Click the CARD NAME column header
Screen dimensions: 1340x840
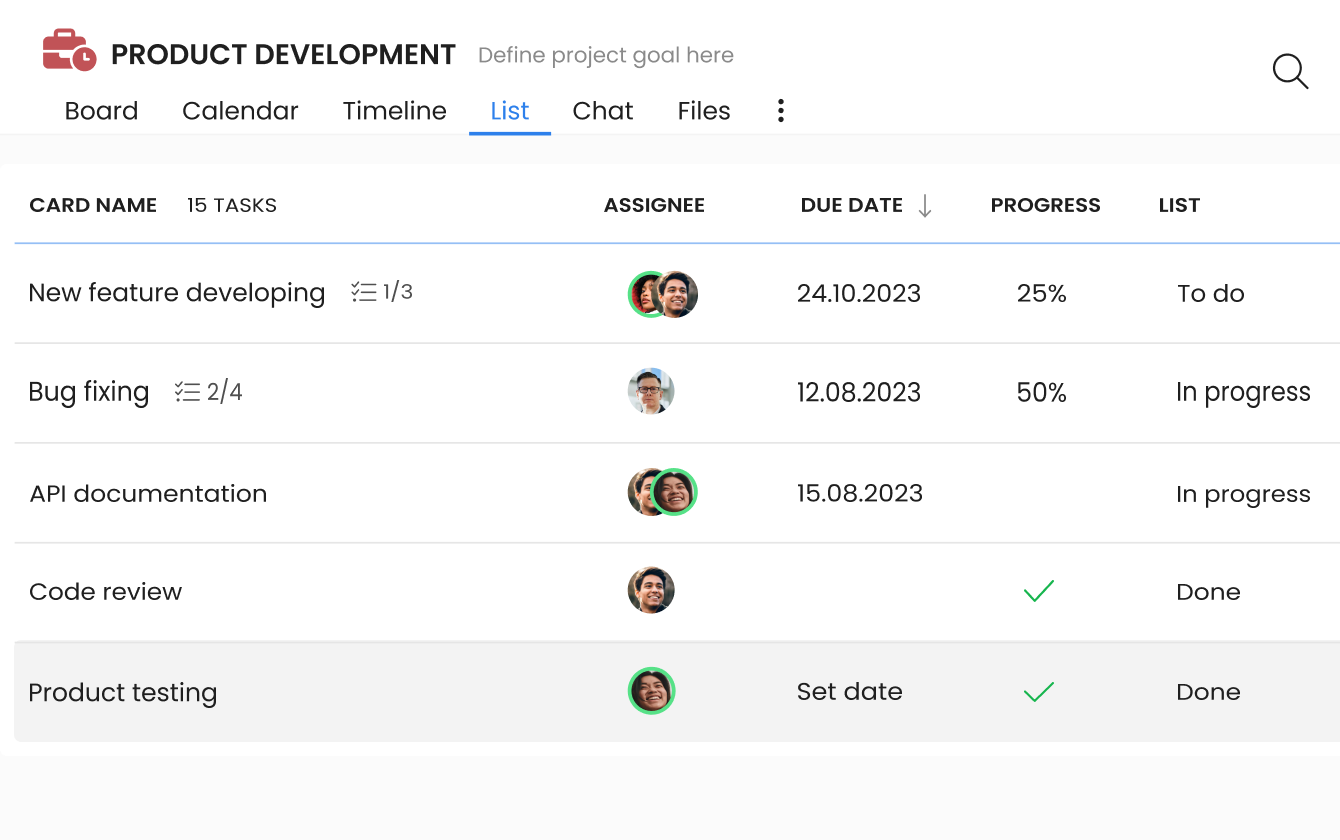[x=93, y=205]
